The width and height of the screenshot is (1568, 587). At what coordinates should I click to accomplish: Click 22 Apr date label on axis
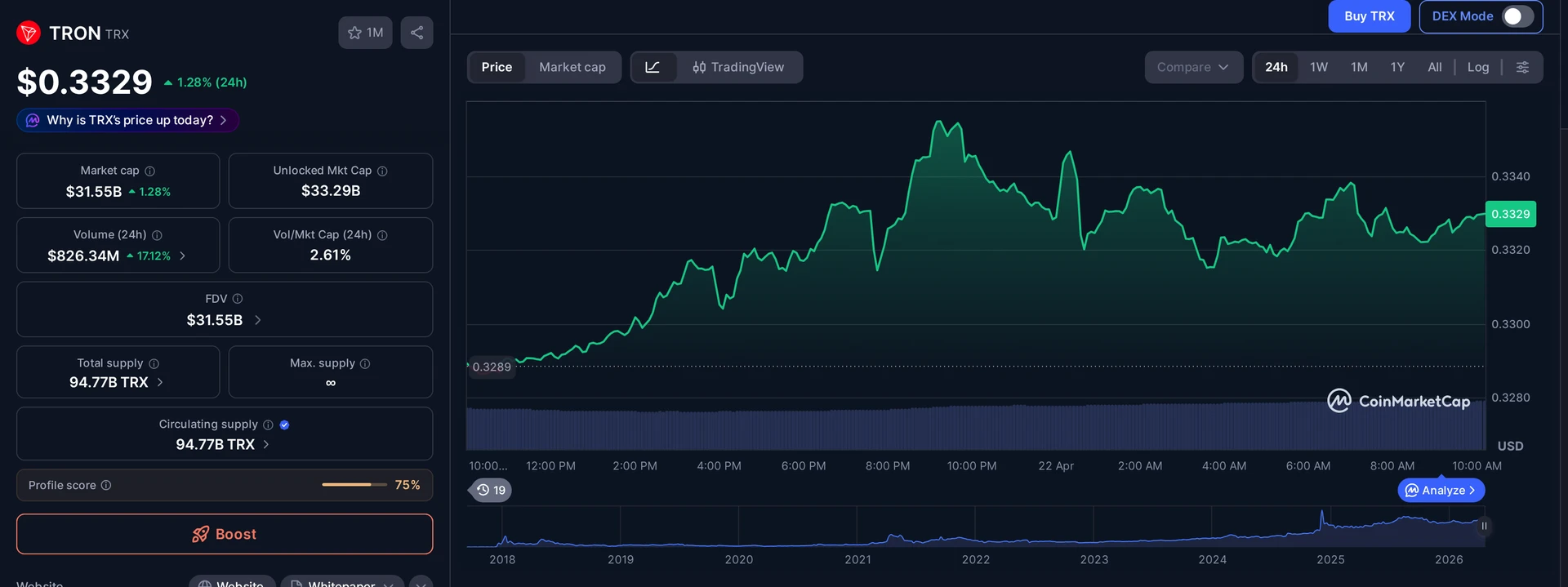pyautogui.click(x=1056, y=465)
